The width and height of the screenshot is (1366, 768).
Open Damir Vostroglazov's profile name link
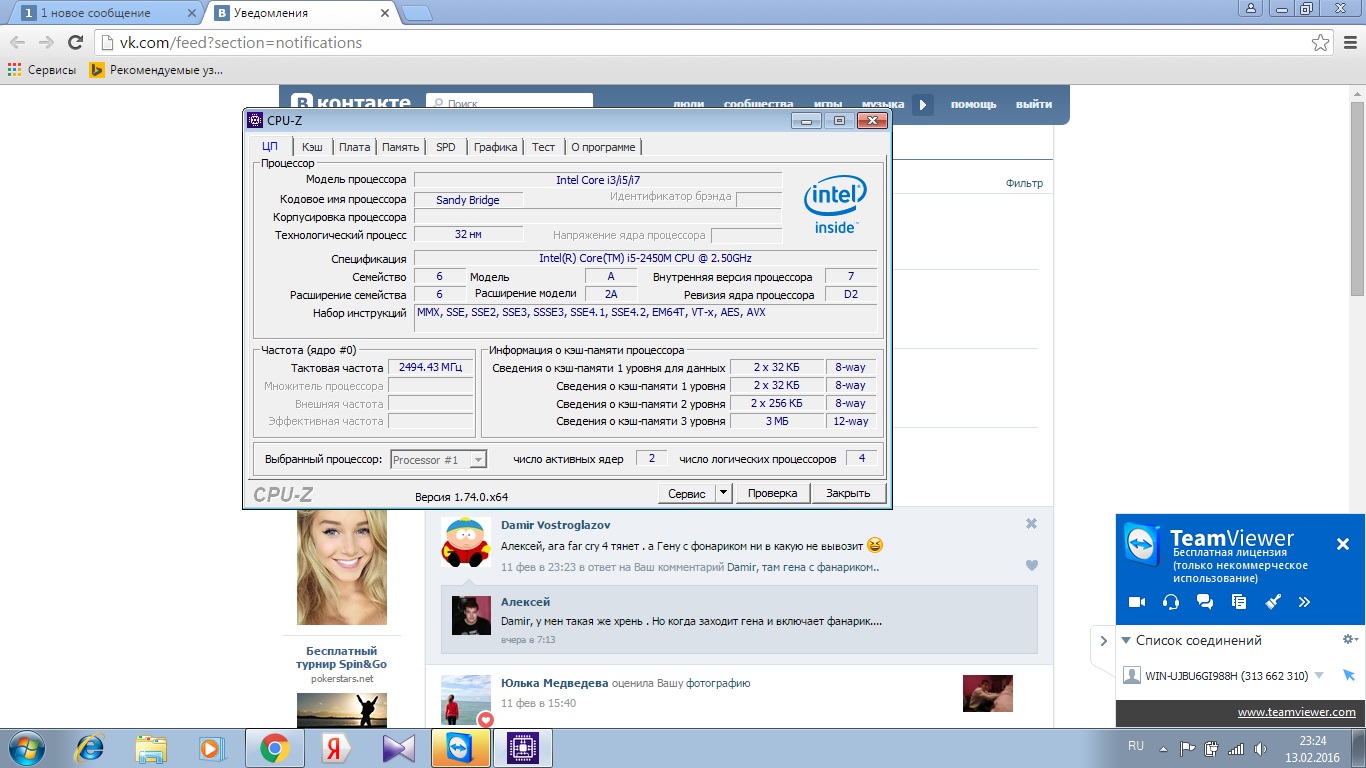(x=556, y=525)
